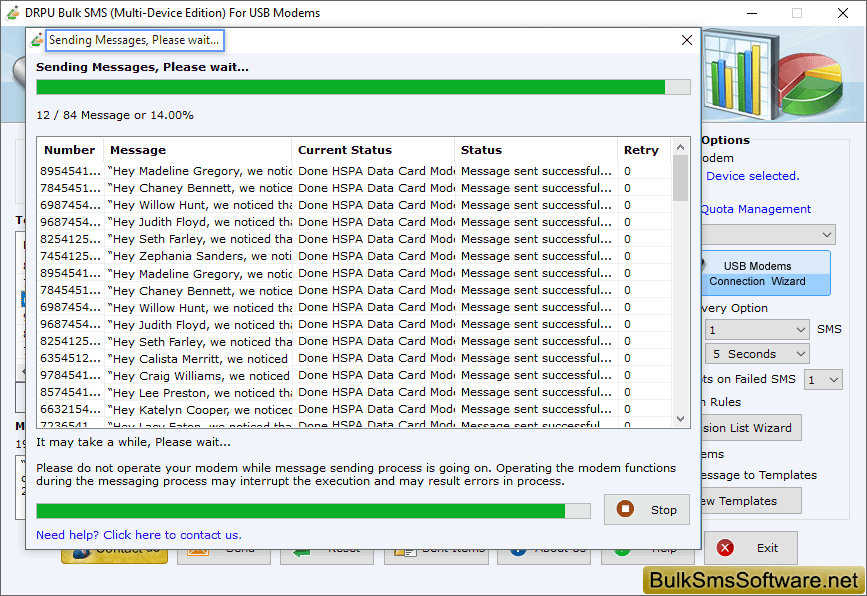867x596 pixels.
Task: Click the Exit button in main window
Action: pyautogui.click(x=750, y=548)
